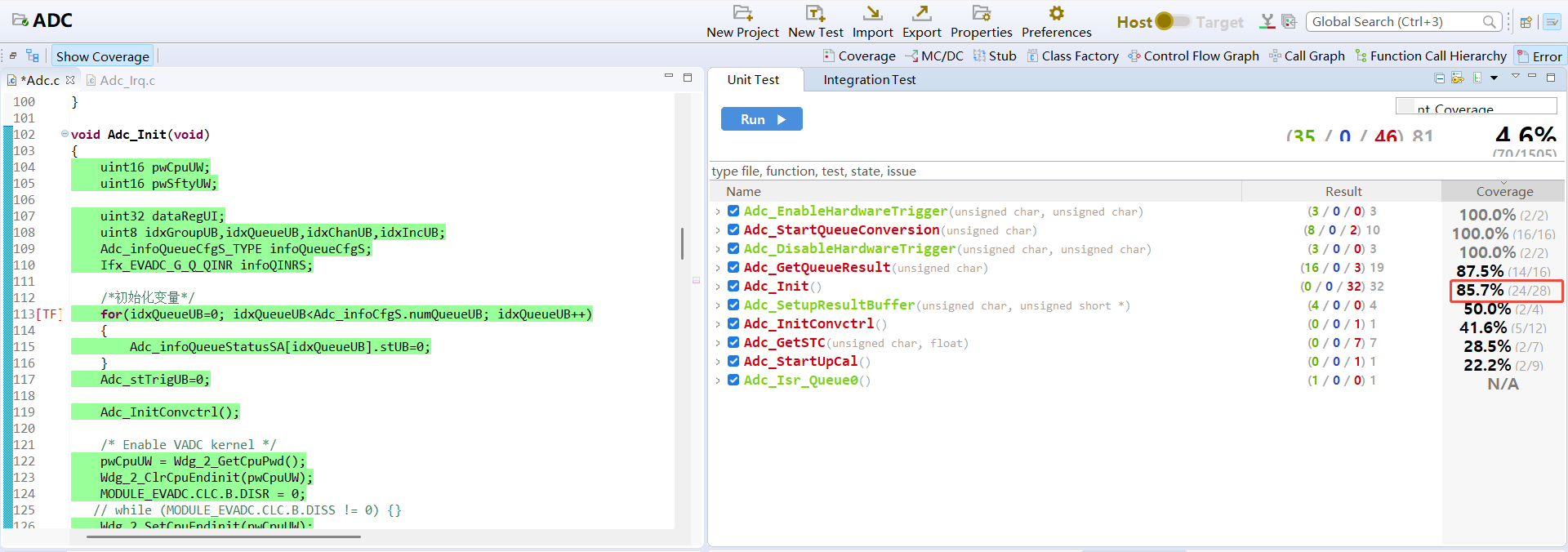
Task: Switch to the Adc_Irq.c editor tab
Action: click(x=127, y=80)
